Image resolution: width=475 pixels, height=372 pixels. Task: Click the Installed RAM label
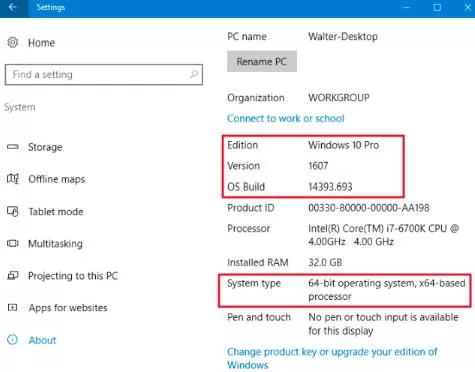pos(258,262)
